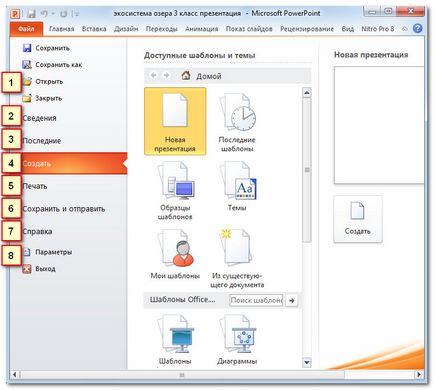This screenshot has height=390, width=434.
Task: Start template search with arrow button
Action: [292, 300]
